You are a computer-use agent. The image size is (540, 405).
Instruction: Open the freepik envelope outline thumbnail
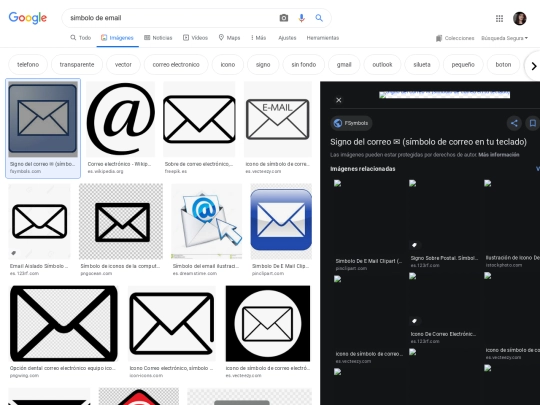click(x=199, y=119)
